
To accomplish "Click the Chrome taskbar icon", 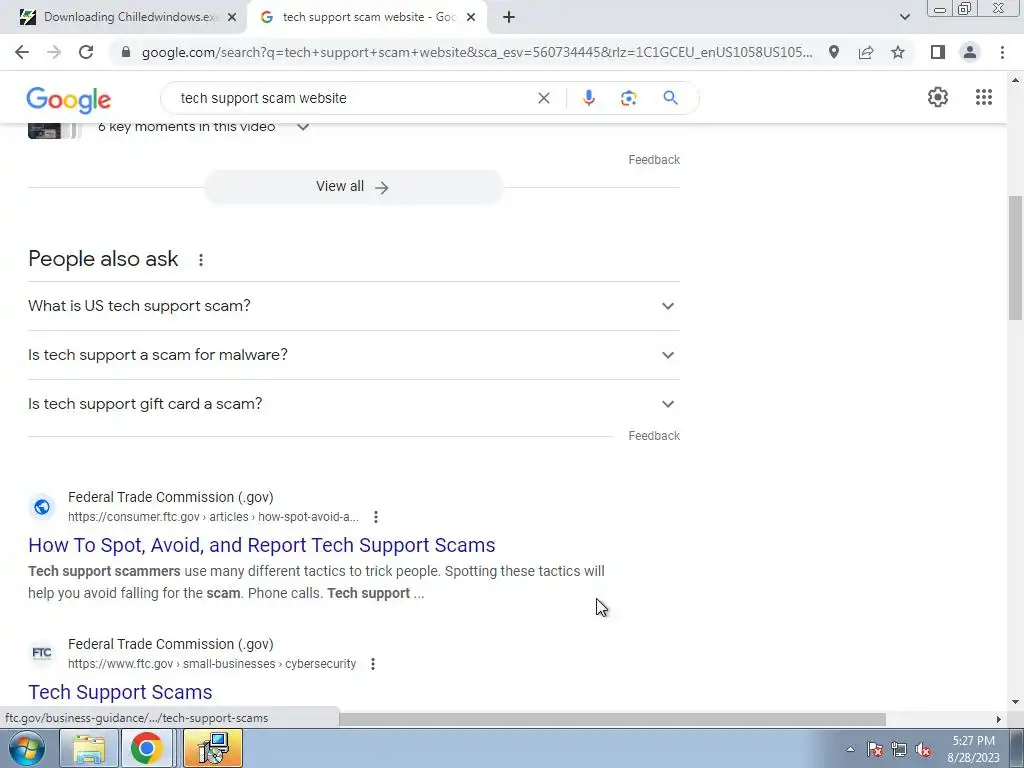I will pyautogui.click(x=146, y=748).
